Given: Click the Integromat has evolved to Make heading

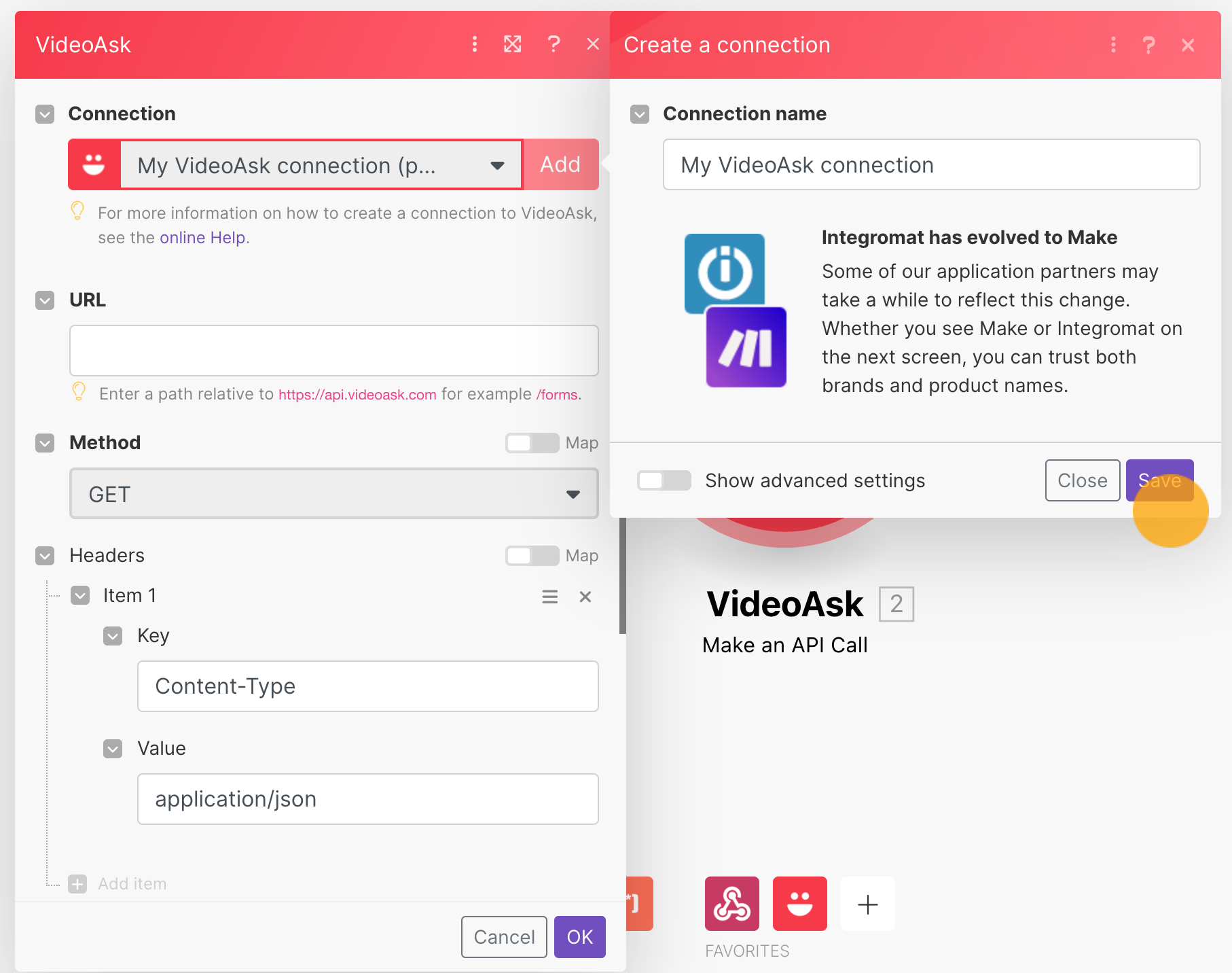Looking at the screenshot, I should (x=969, y=238).
